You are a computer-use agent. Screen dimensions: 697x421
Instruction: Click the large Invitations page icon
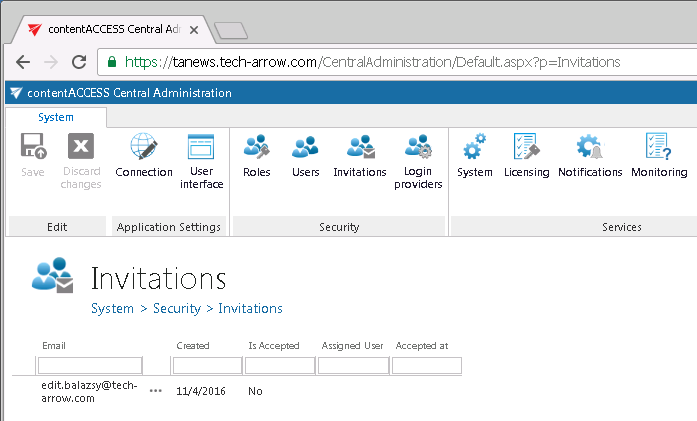pyautogui.click(x=52, y=275)
